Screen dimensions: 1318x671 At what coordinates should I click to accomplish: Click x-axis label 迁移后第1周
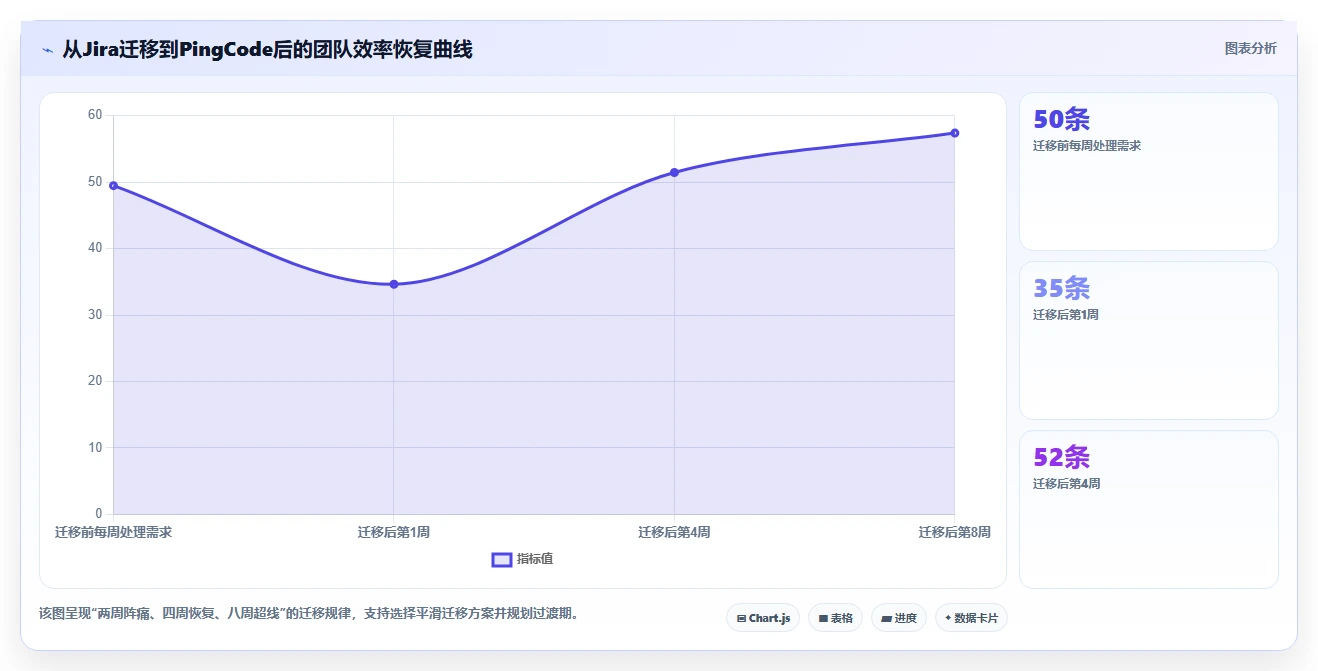click(394, 532)
